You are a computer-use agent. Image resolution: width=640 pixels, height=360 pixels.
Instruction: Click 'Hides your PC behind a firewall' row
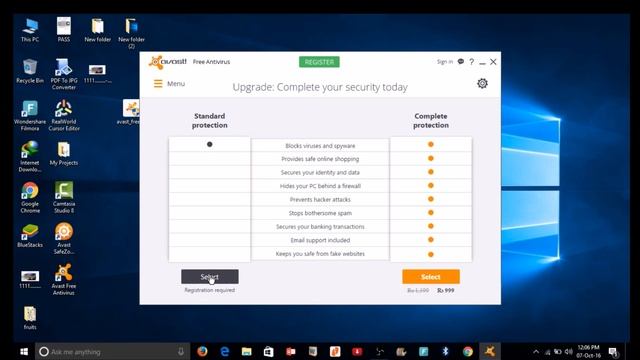(320, 186)
